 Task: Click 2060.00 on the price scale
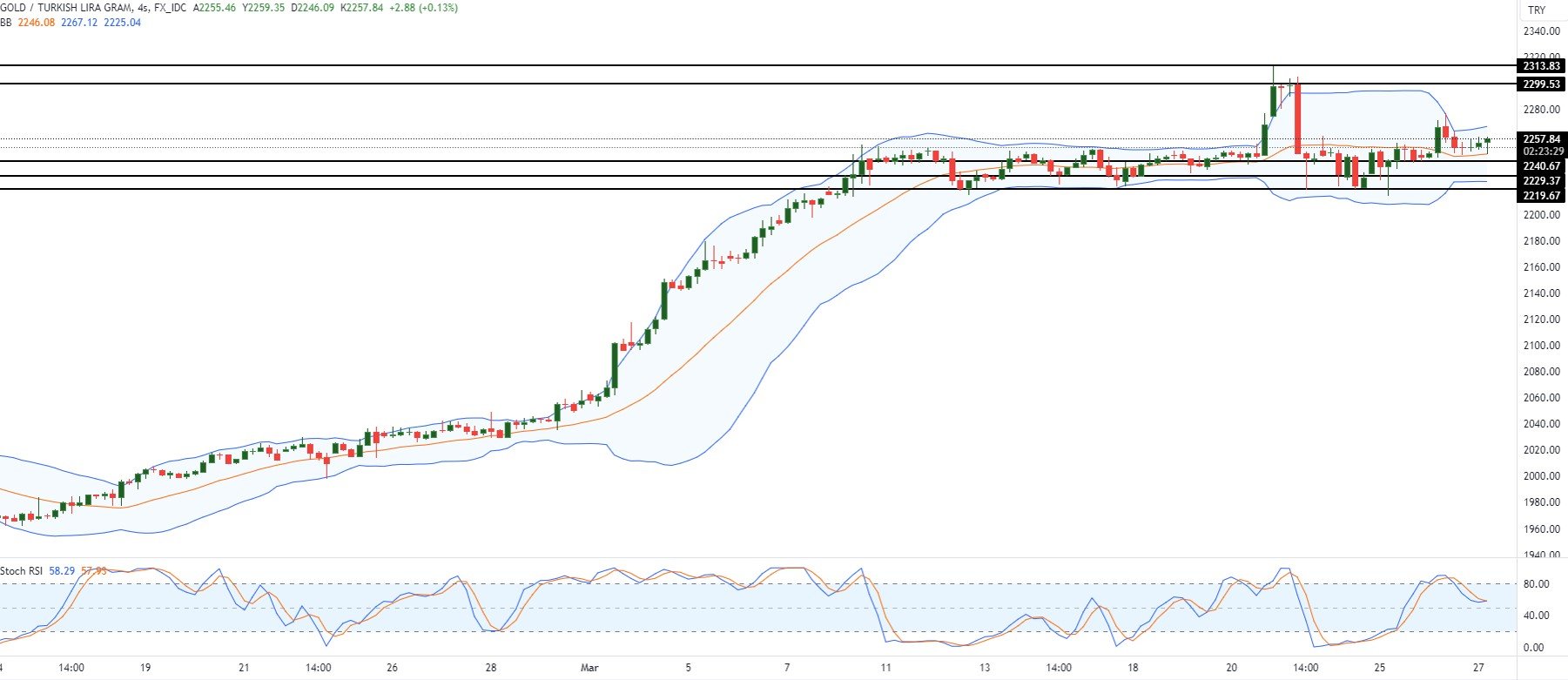1541,398
